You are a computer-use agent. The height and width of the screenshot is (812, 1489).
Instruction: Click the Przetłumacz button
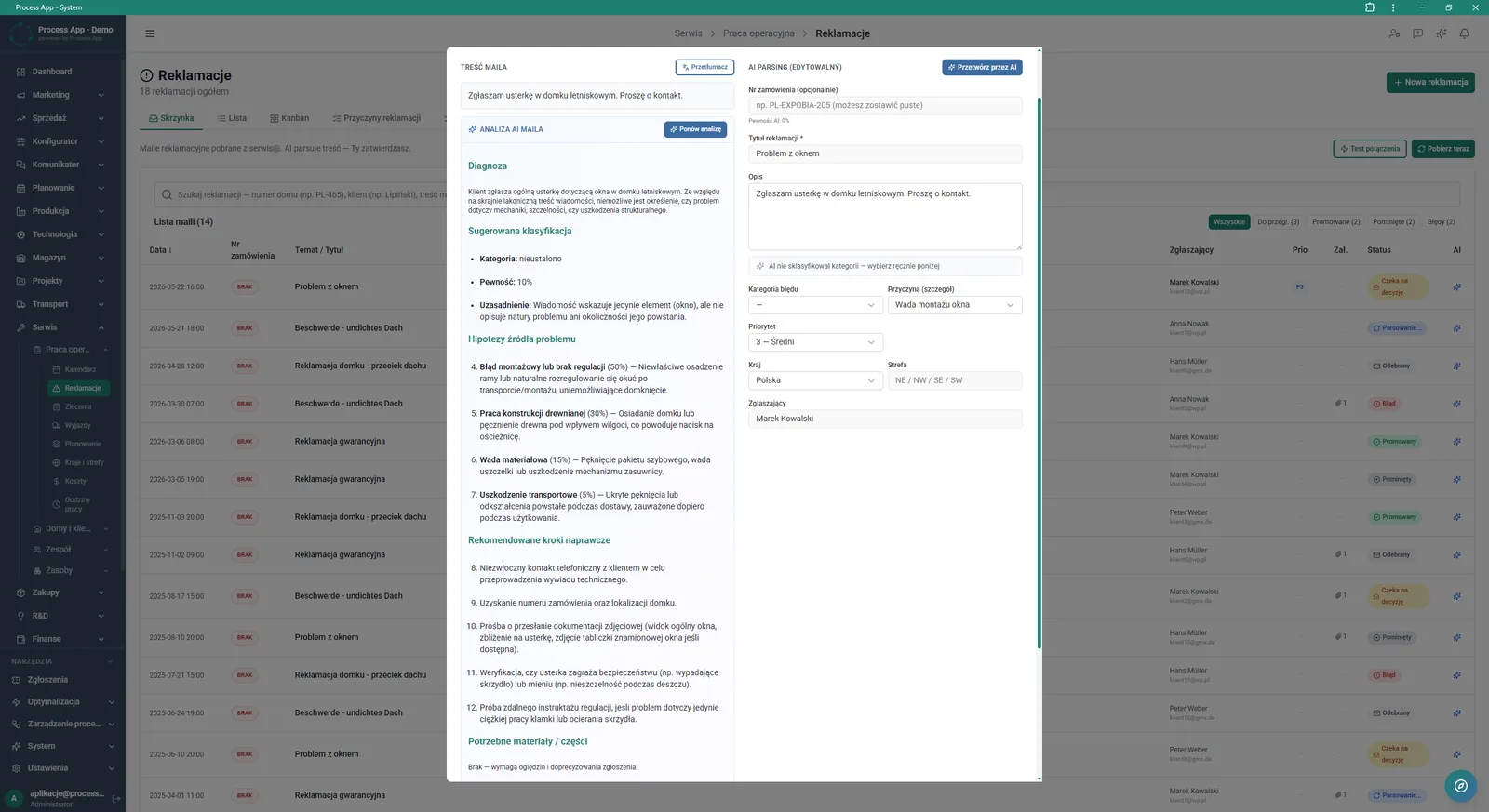(x=704, y=67)
